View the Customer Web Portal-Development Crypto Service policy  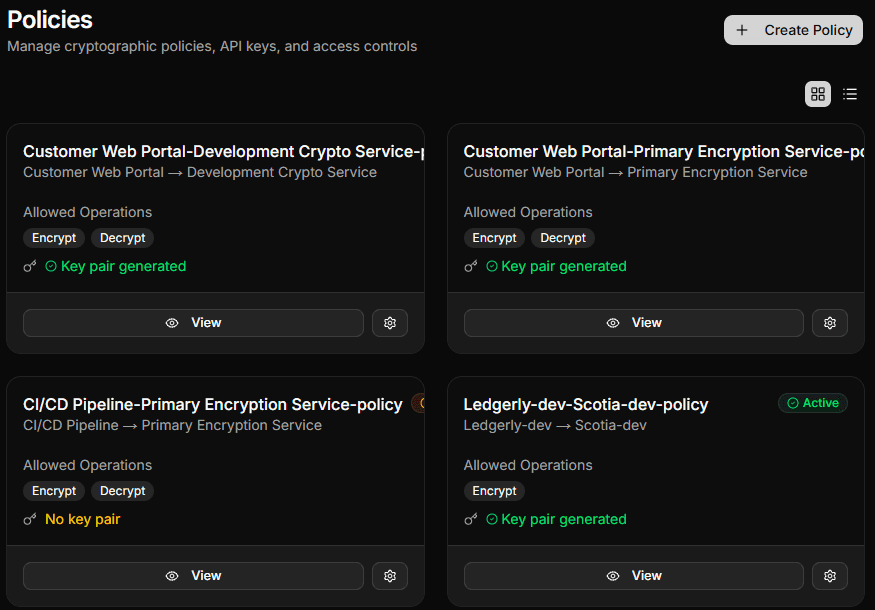(193, 323)
